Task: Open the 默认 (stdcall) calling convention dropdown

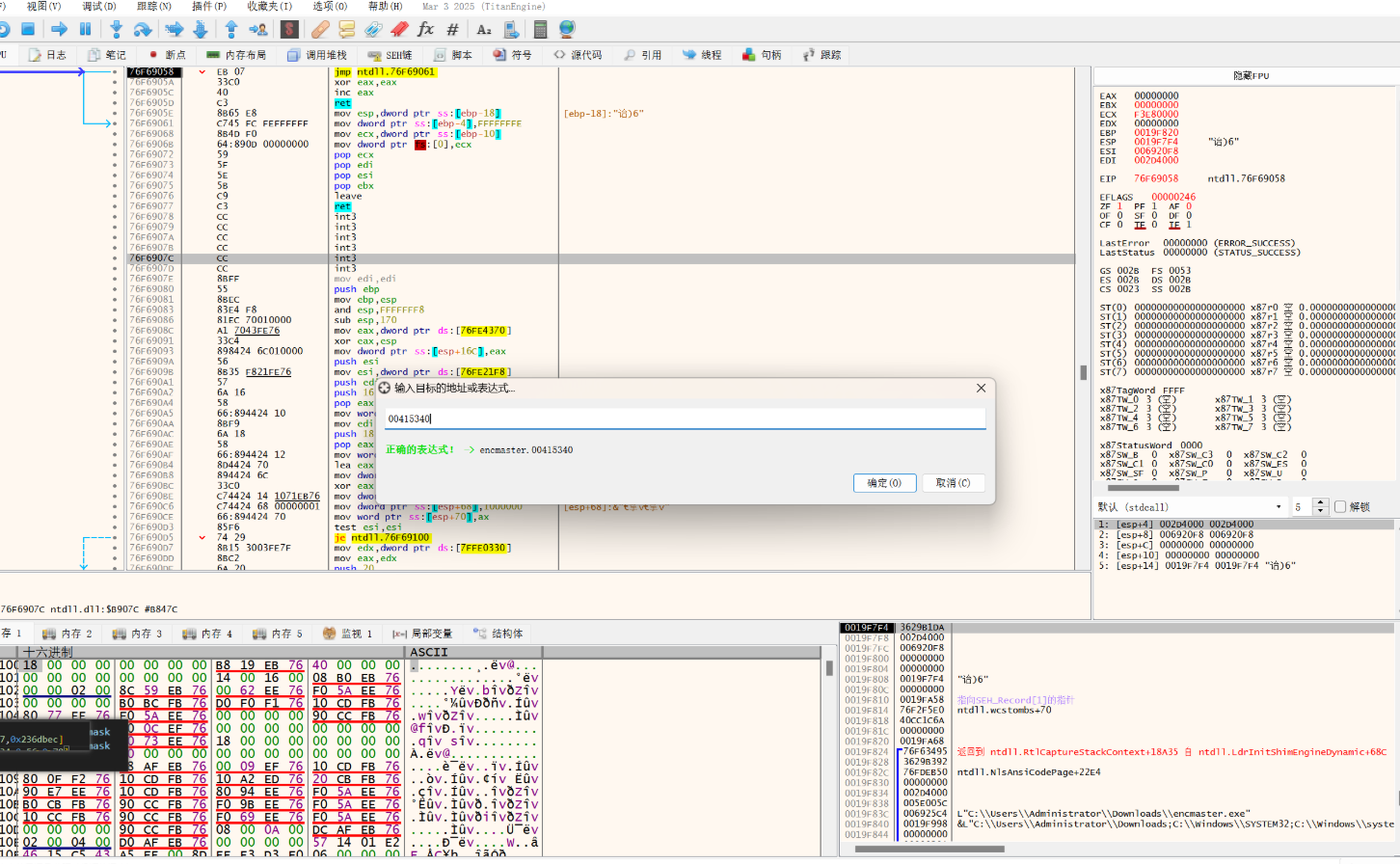Action: click(1190, 507)
